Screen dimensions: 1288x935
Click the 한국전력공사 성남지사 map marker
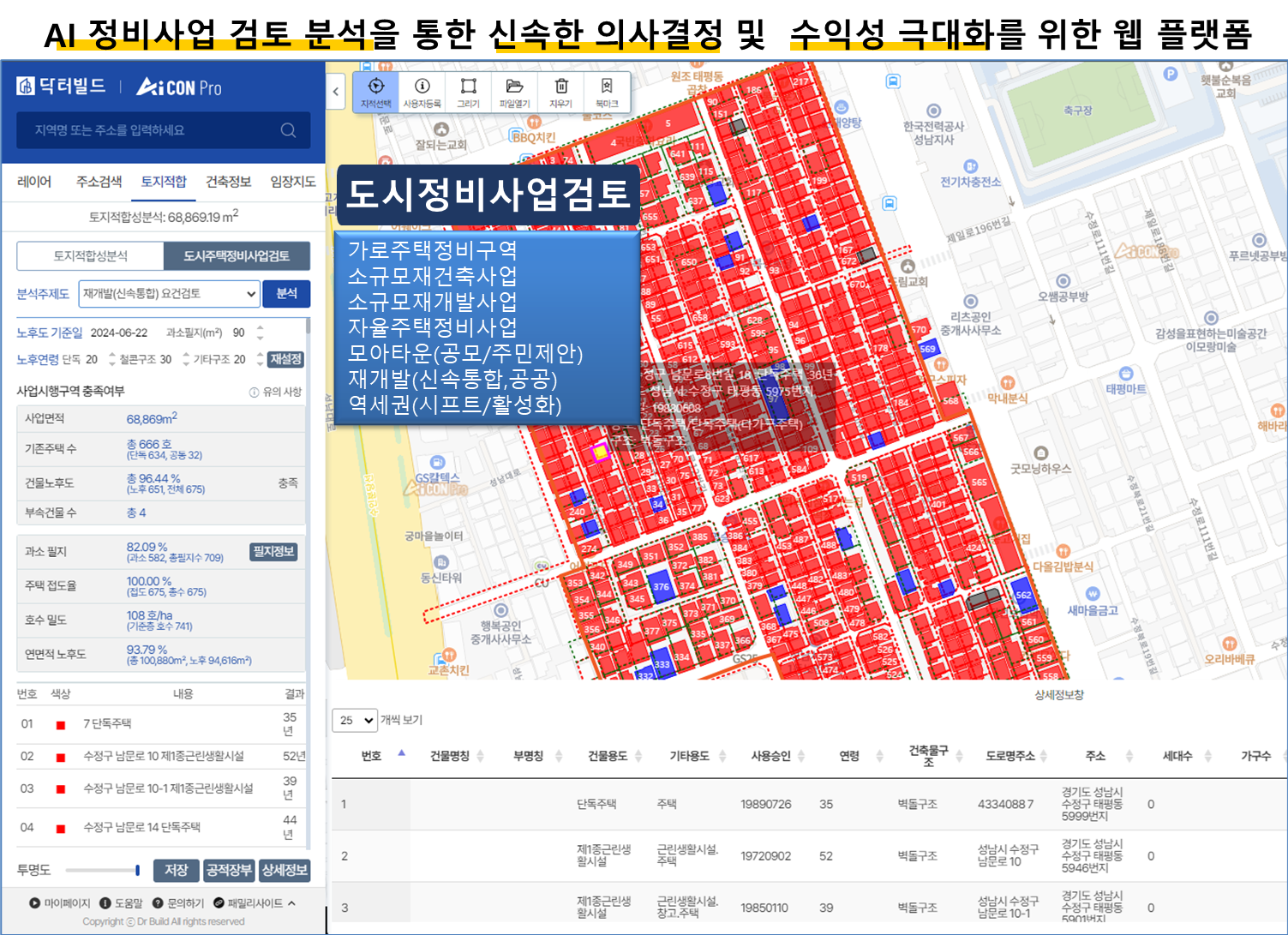[933, 111]
